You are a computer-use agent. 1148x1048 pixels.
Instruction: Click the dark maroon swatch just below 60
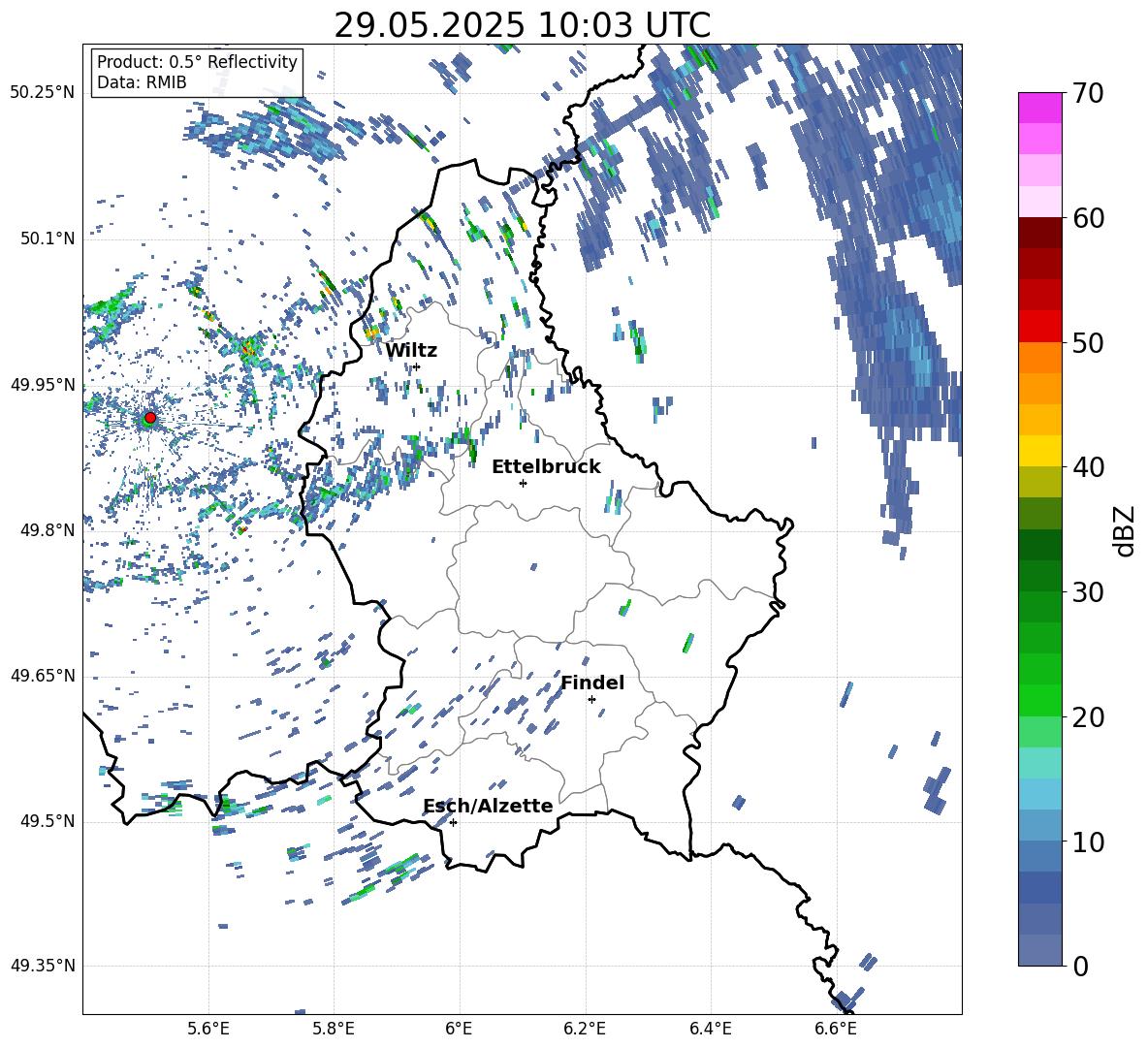(x=1039, y=233)
